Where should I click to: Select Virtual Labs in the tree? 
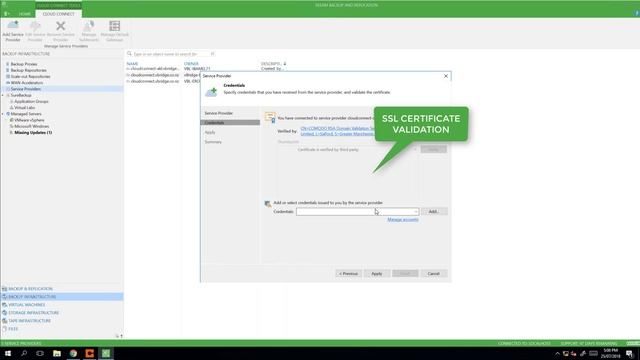[24, 108]
